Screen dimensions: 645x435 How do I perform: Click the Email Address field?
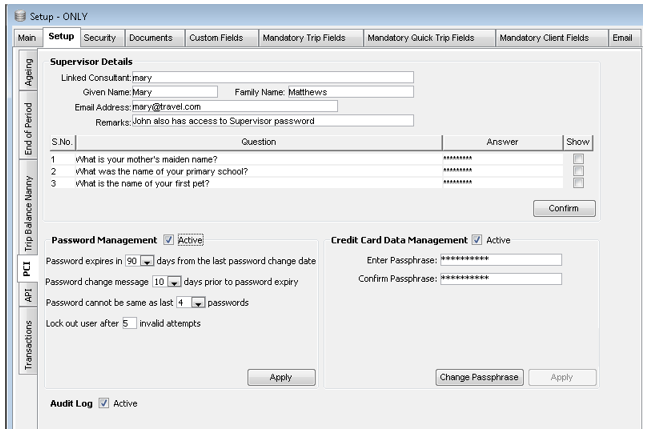coord(235,106)
